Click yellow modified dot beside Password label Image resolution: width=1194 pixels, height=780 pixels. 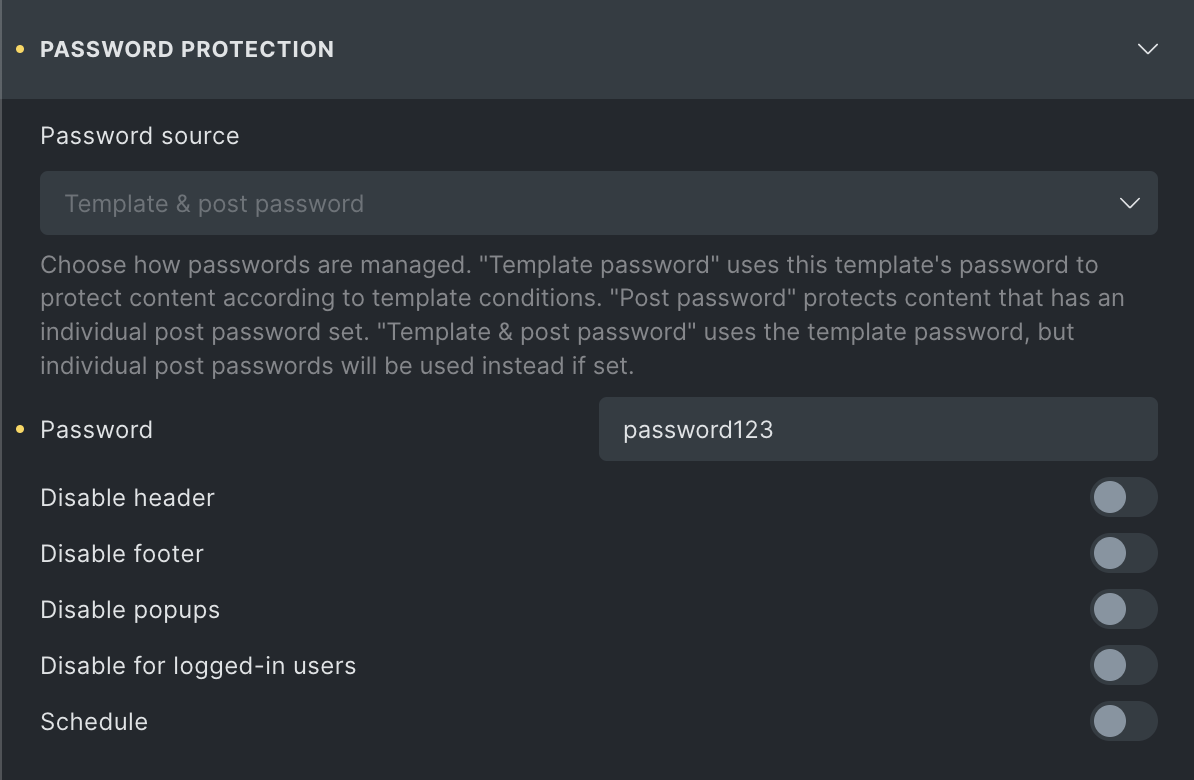point(20,430)
